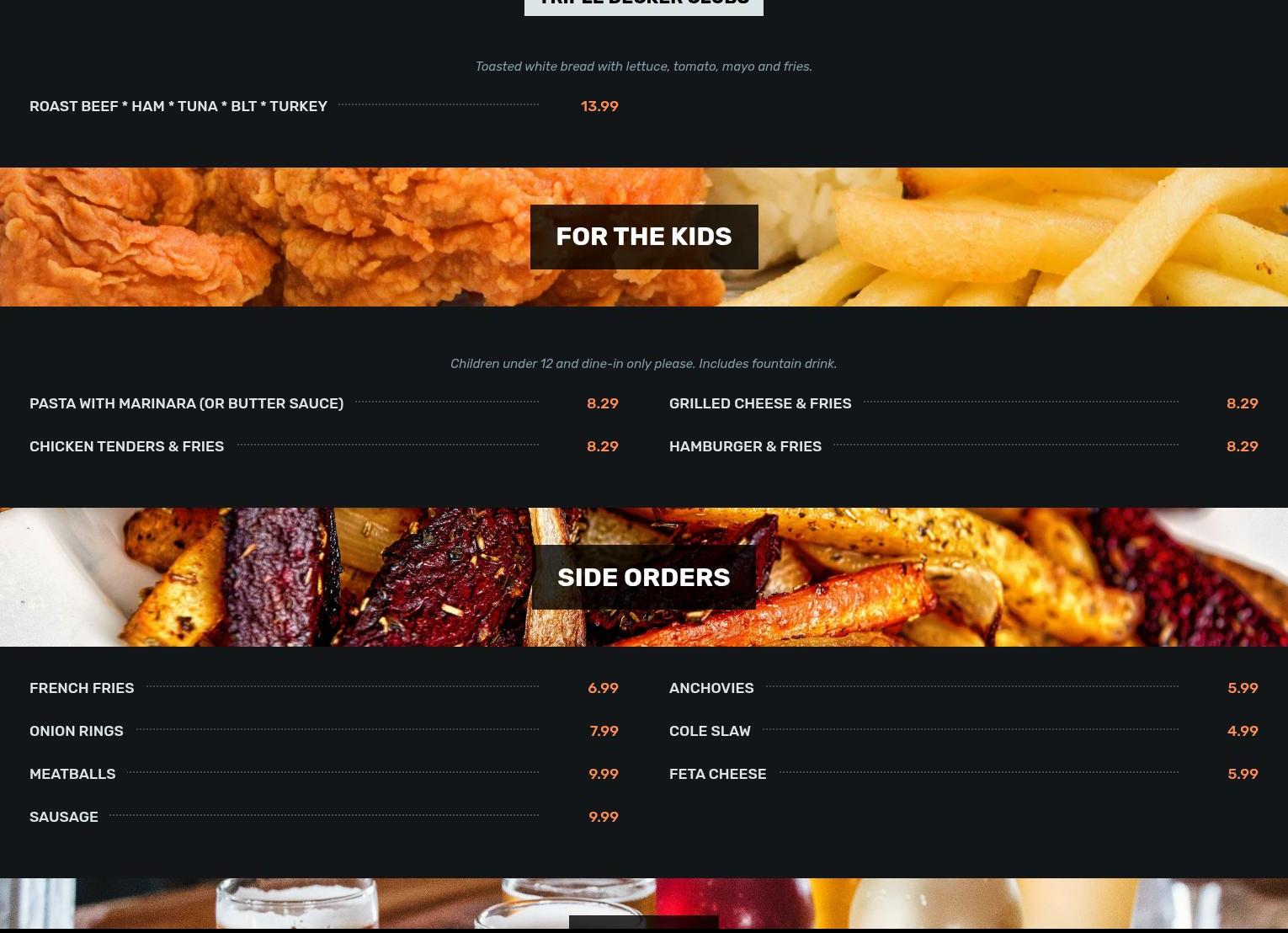Click the 13.99 club sandwich price
Viewport: 1288px width, 933px height.
pyautogui.click(x=599, y=106)
